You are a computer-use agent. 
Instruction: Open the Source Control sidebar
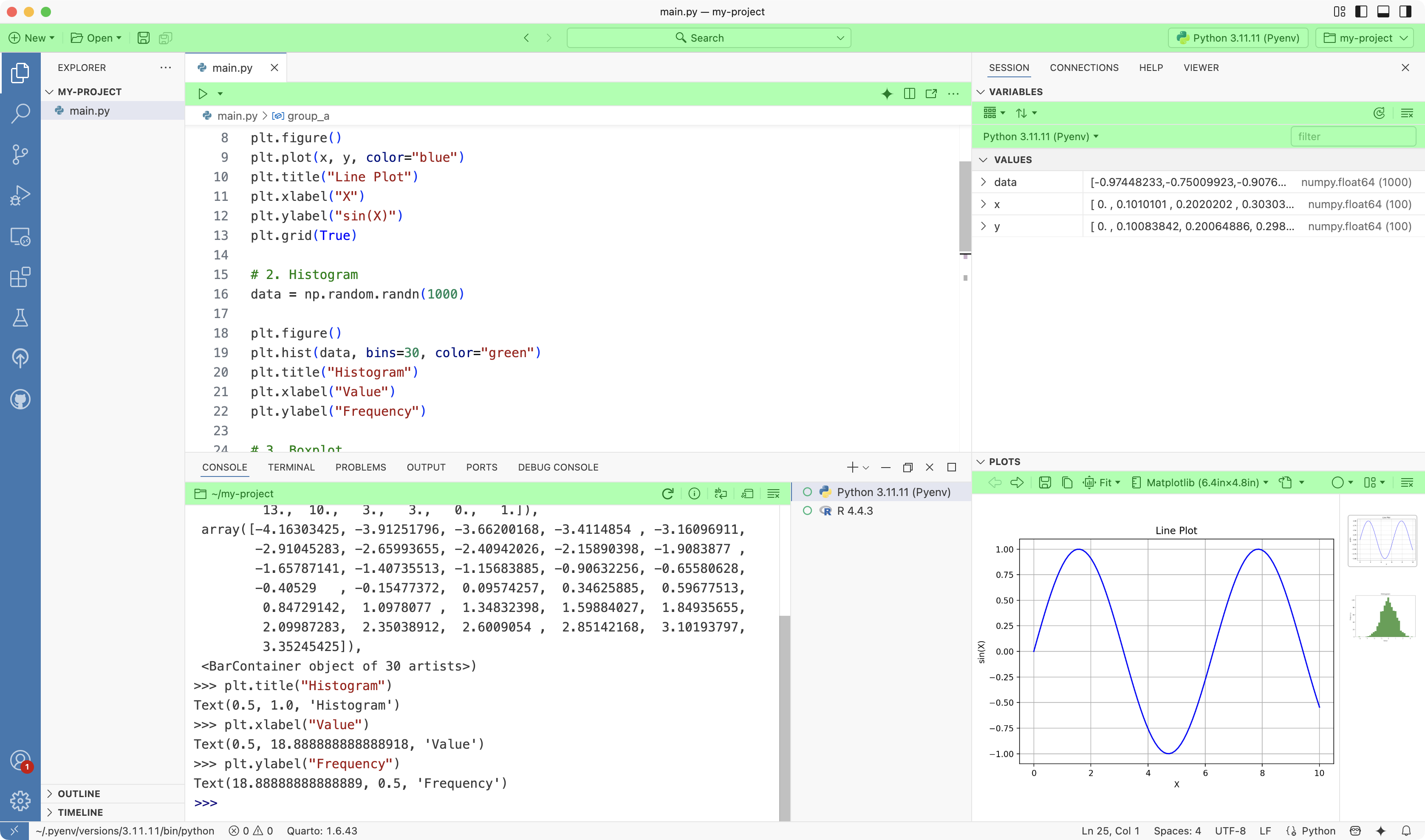20,154
